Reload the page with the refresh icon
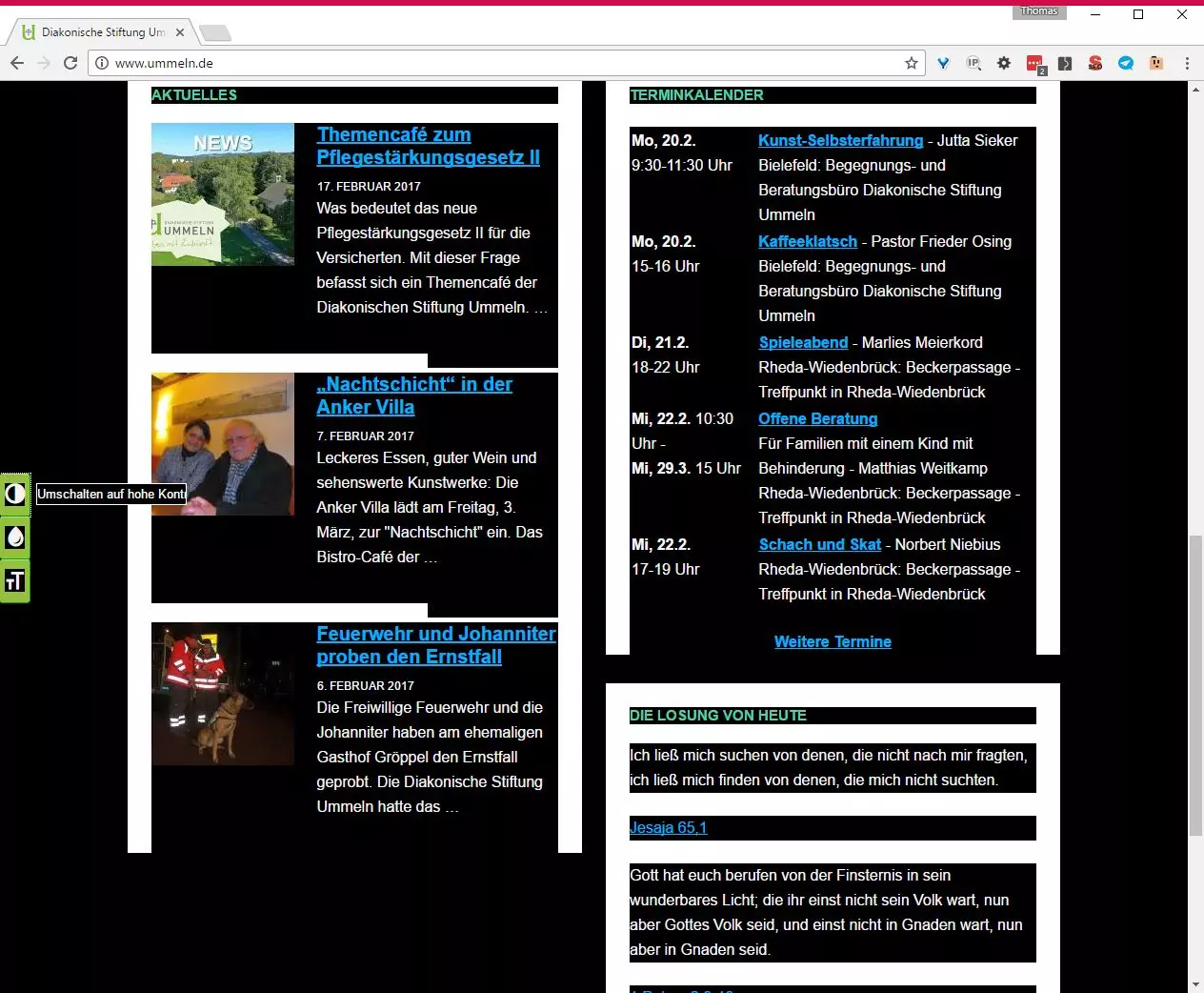The height and width of the screenshot is (993, 1204). (70, 63)
